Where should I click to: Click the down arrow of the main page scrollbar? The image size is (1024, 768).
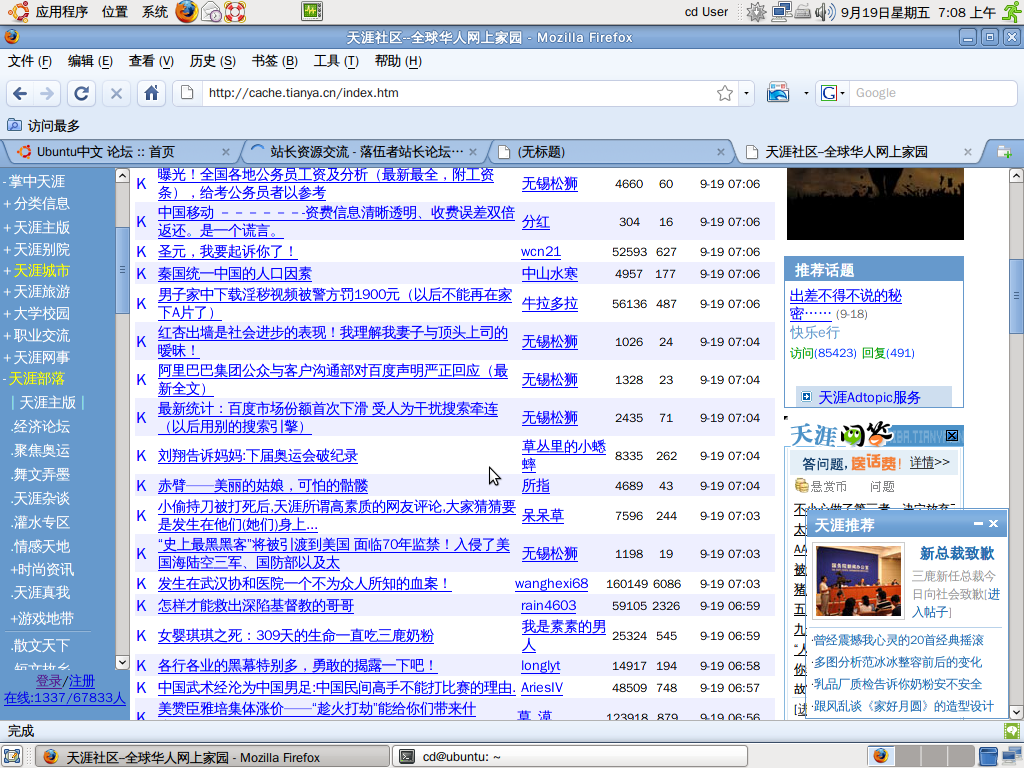click(1016, 712)
